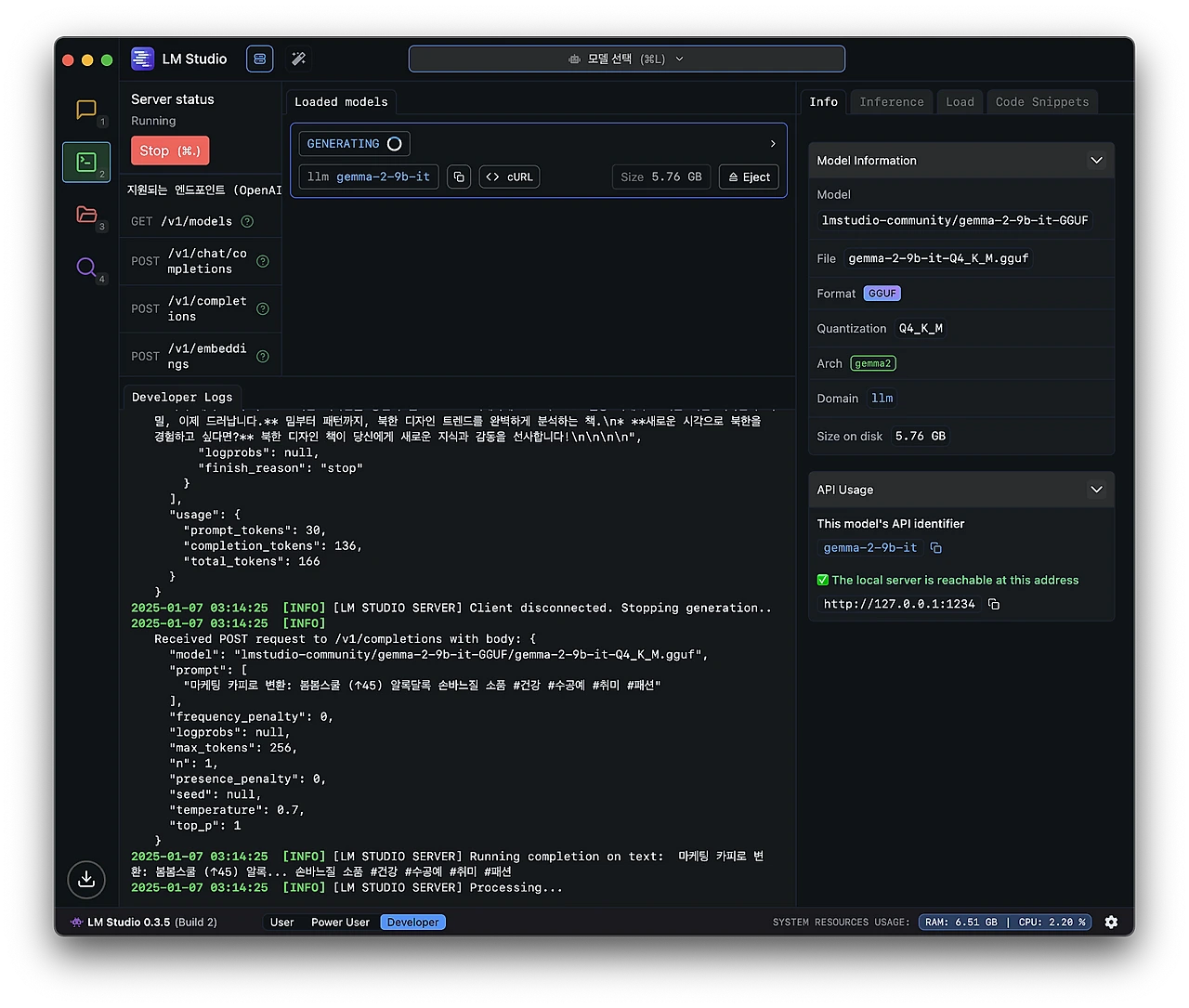Click the LM Studio logo icon

click(142, 59)
